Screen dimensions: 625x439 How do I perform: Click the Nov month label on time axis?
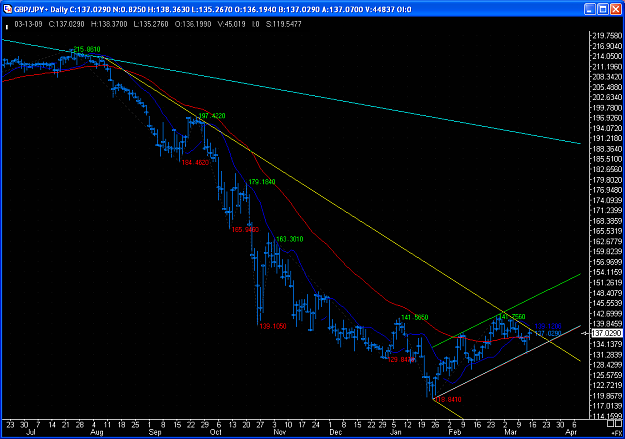pyautogui.click(x=279, y=432)
